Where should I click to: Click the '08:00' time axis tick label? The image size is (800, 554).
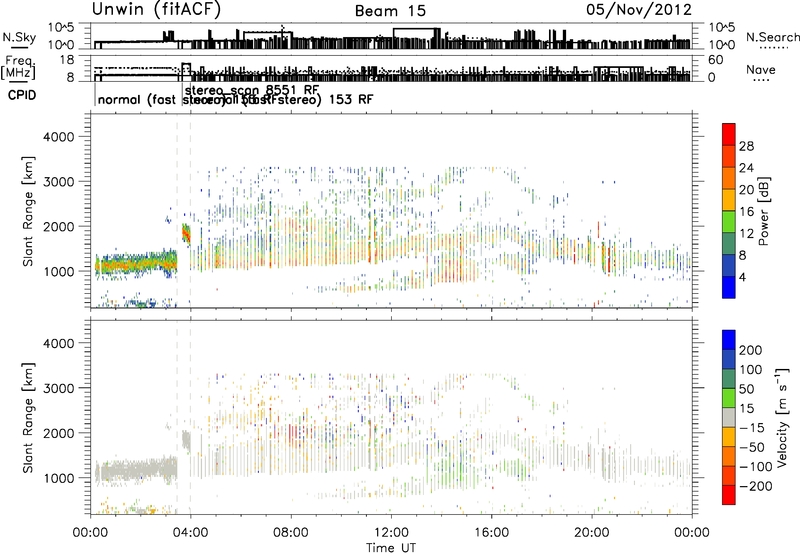click(291, 533)
